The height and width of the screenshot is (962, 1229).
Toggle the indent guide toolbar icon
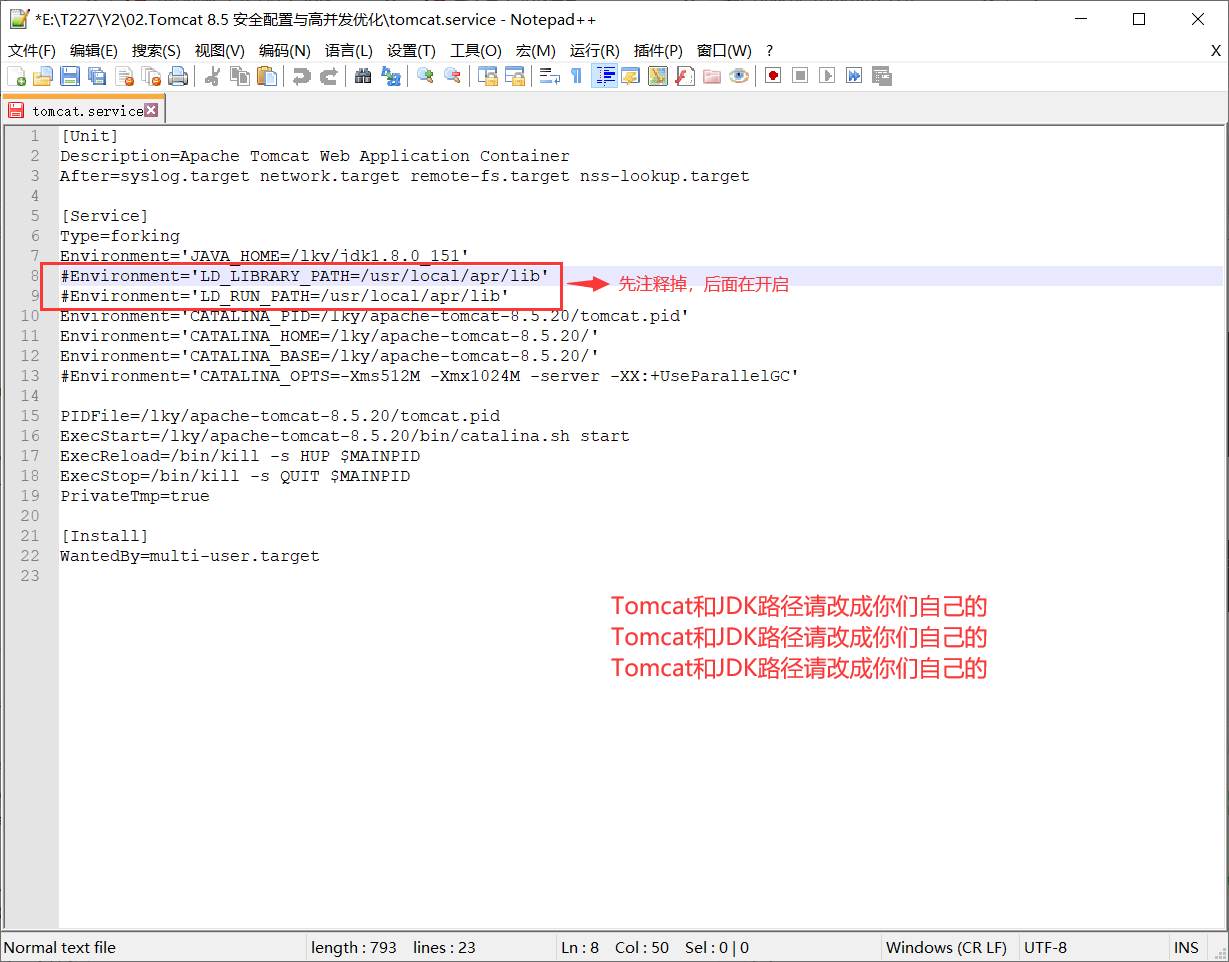click(x=604, y=76)
